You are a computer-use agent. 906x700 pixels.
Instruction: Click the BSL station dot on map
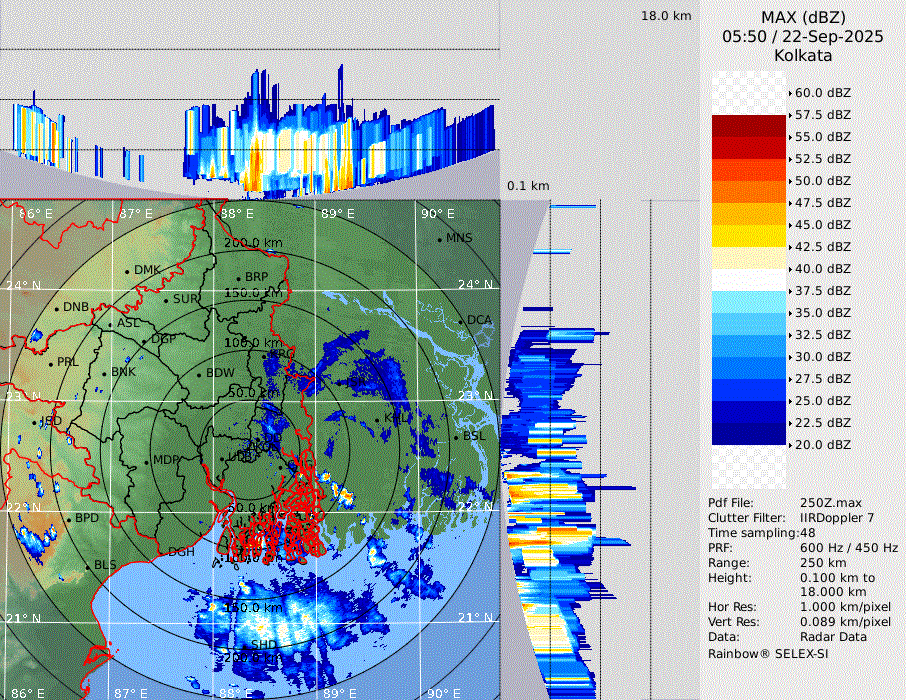pos(456,438)
